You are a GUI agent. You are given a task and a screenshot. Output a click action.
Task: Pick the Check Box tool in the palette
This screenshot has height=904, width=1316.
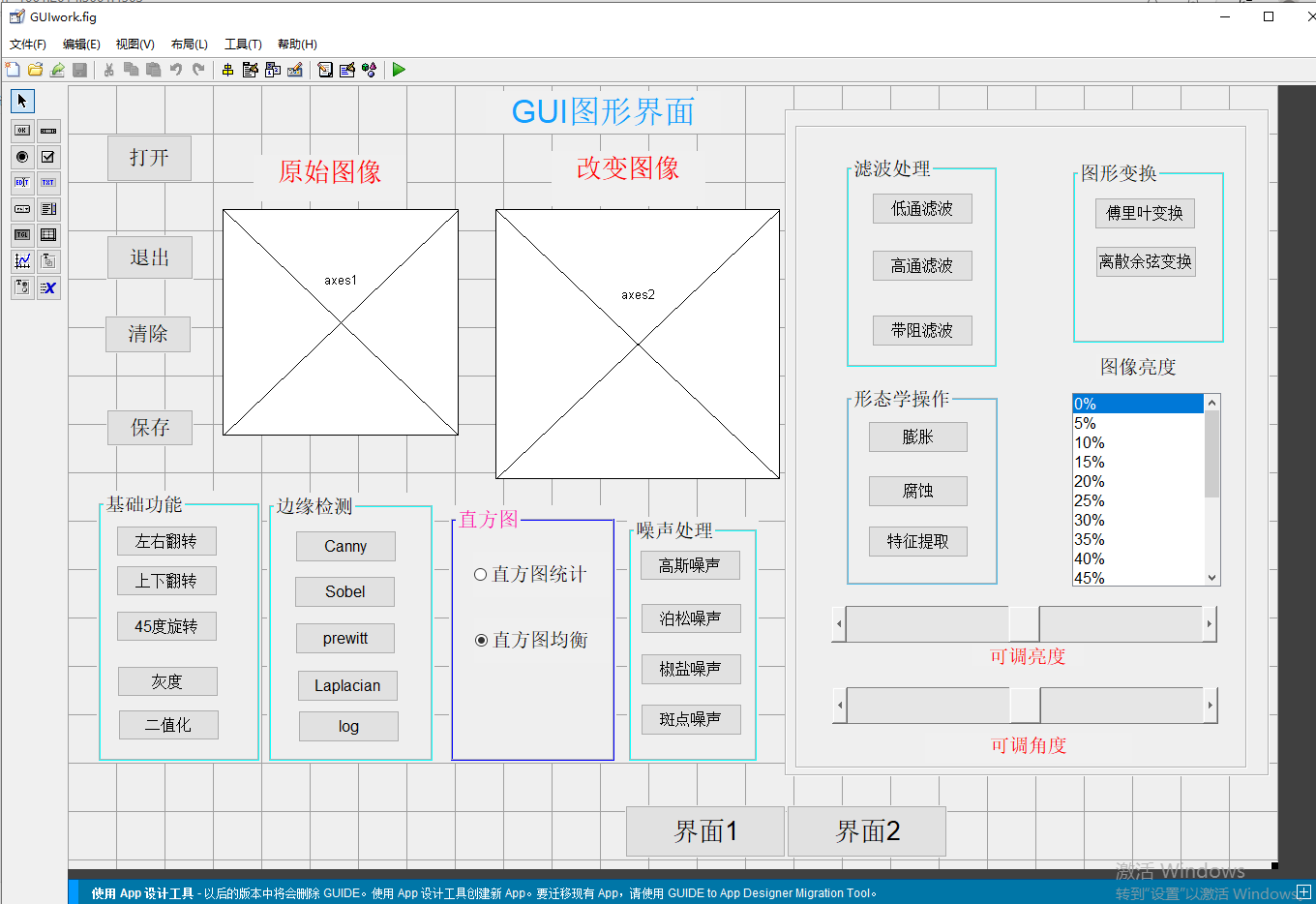click(x=48, y=157)
